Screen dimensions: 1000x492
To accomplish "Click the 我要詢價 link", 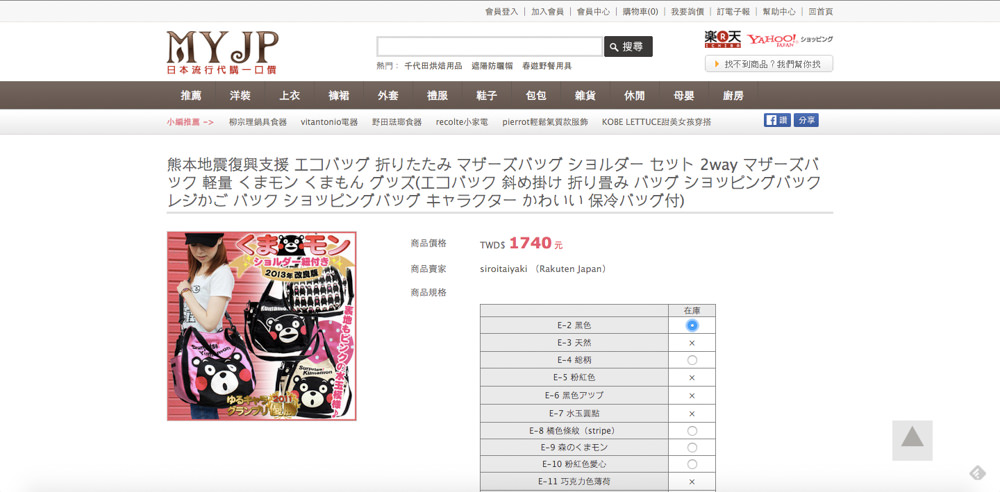I will tap(688, 11).
